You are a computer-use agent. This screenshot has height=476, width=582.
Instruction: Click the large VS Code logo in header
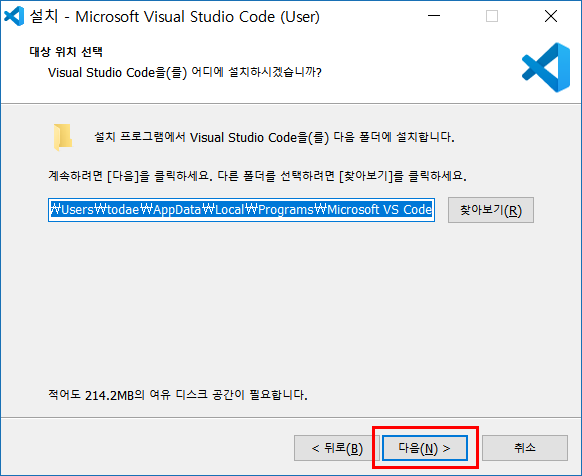546,67
